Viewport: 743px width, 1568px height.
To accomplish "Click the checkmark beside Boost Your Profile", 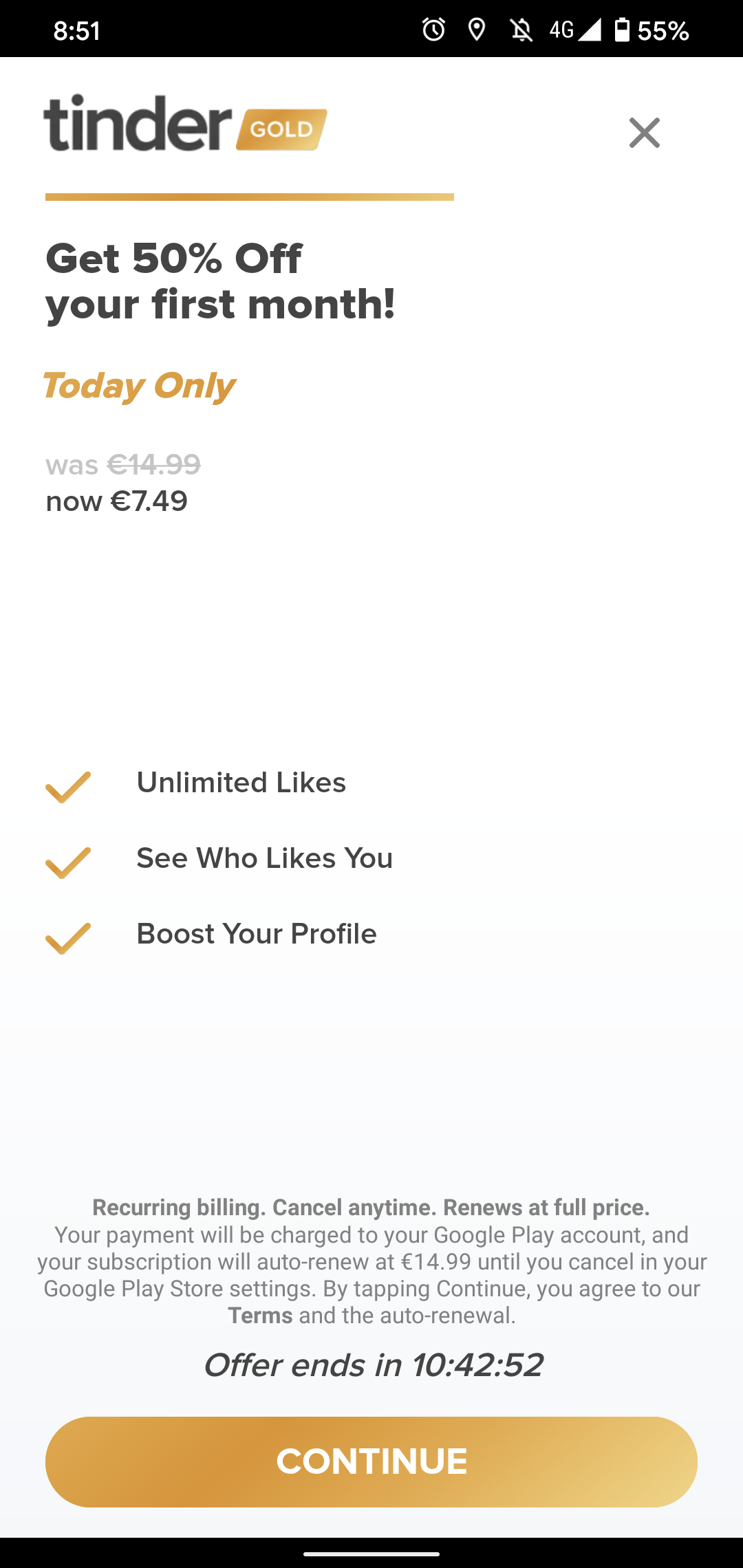I will 69,940.
